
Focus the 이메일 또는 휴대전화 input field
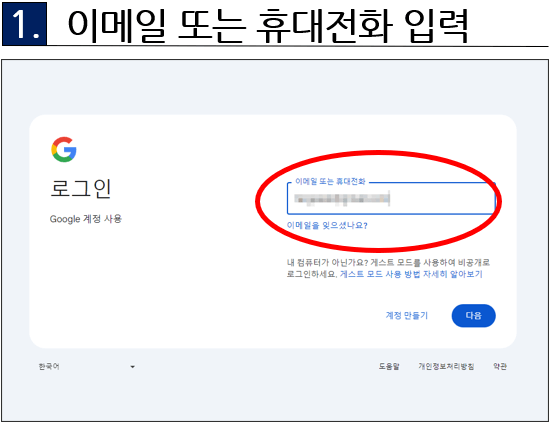(391, 198)
